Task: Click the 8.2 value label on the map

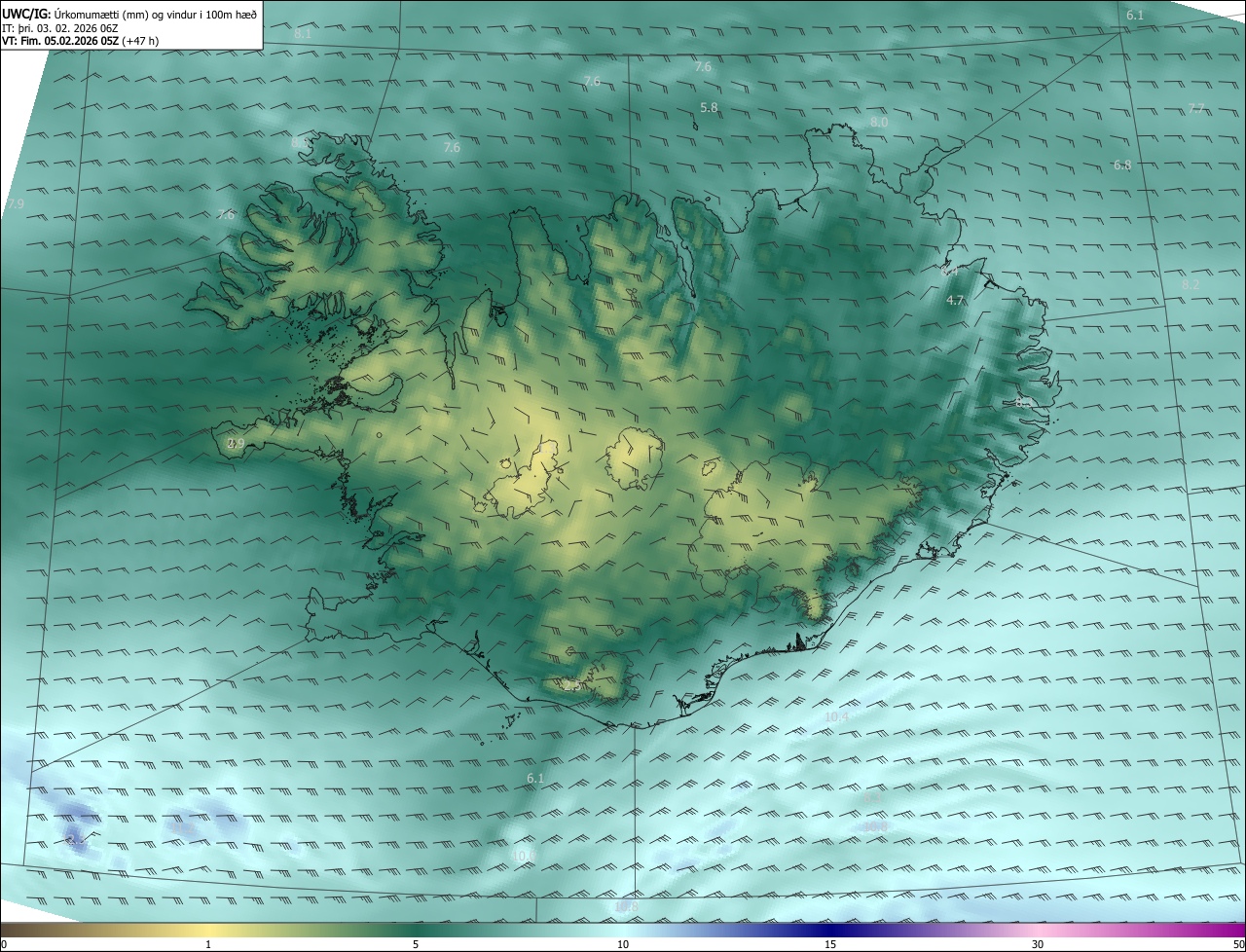Action: coord(1191,285)
